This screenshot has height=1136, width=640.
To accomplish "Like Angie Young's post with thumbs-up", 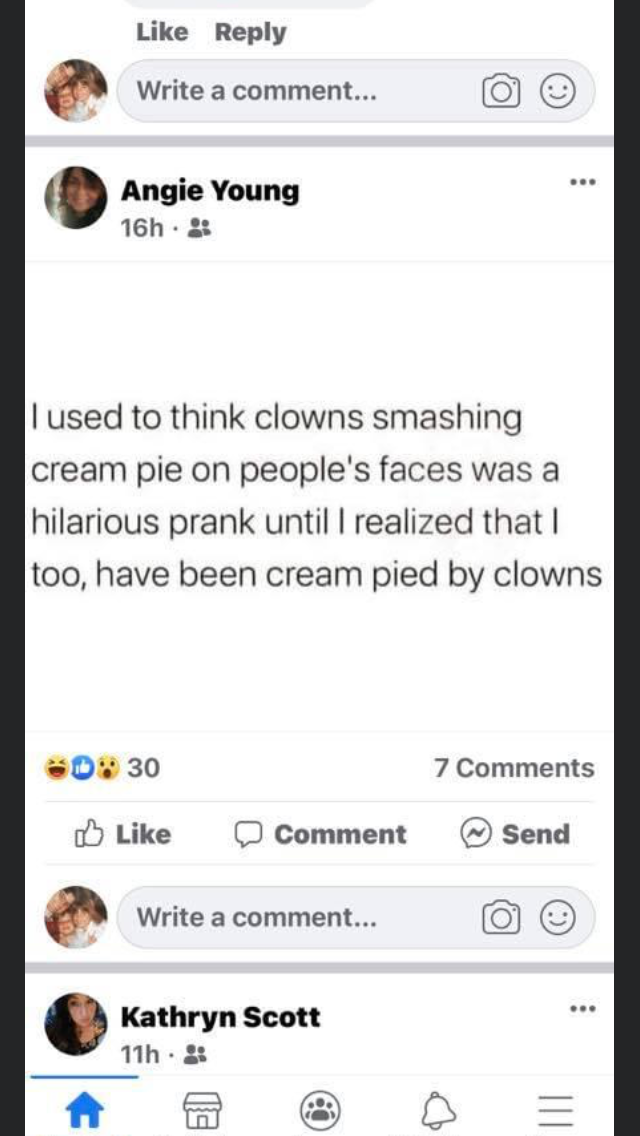I will pos(122,833).
